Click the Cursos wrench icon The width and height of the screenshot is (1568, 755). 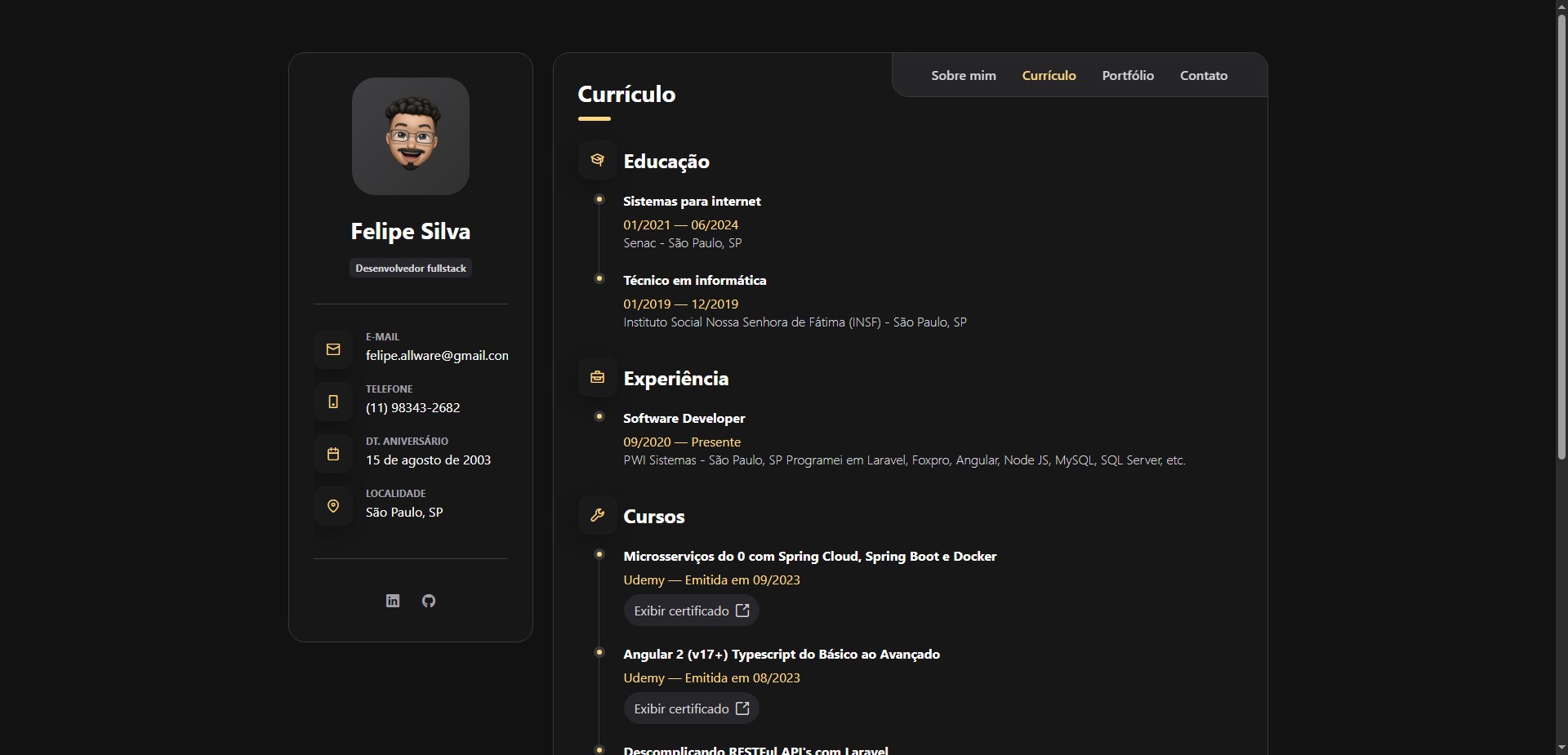point(598,515)
